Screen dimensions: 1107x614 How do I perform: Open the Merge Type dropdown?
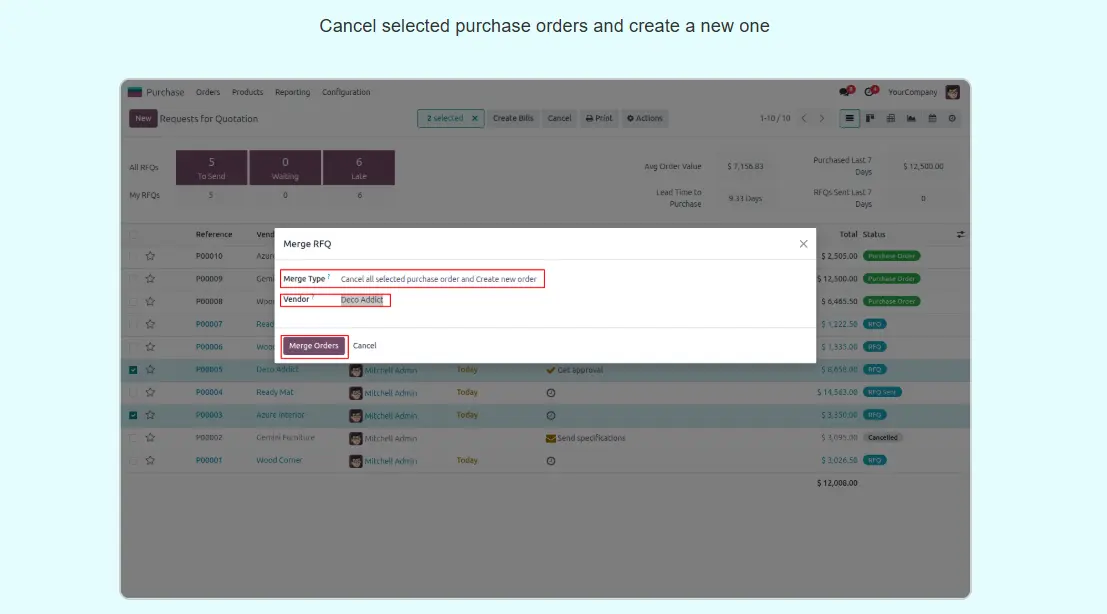(x=440, y=279)
